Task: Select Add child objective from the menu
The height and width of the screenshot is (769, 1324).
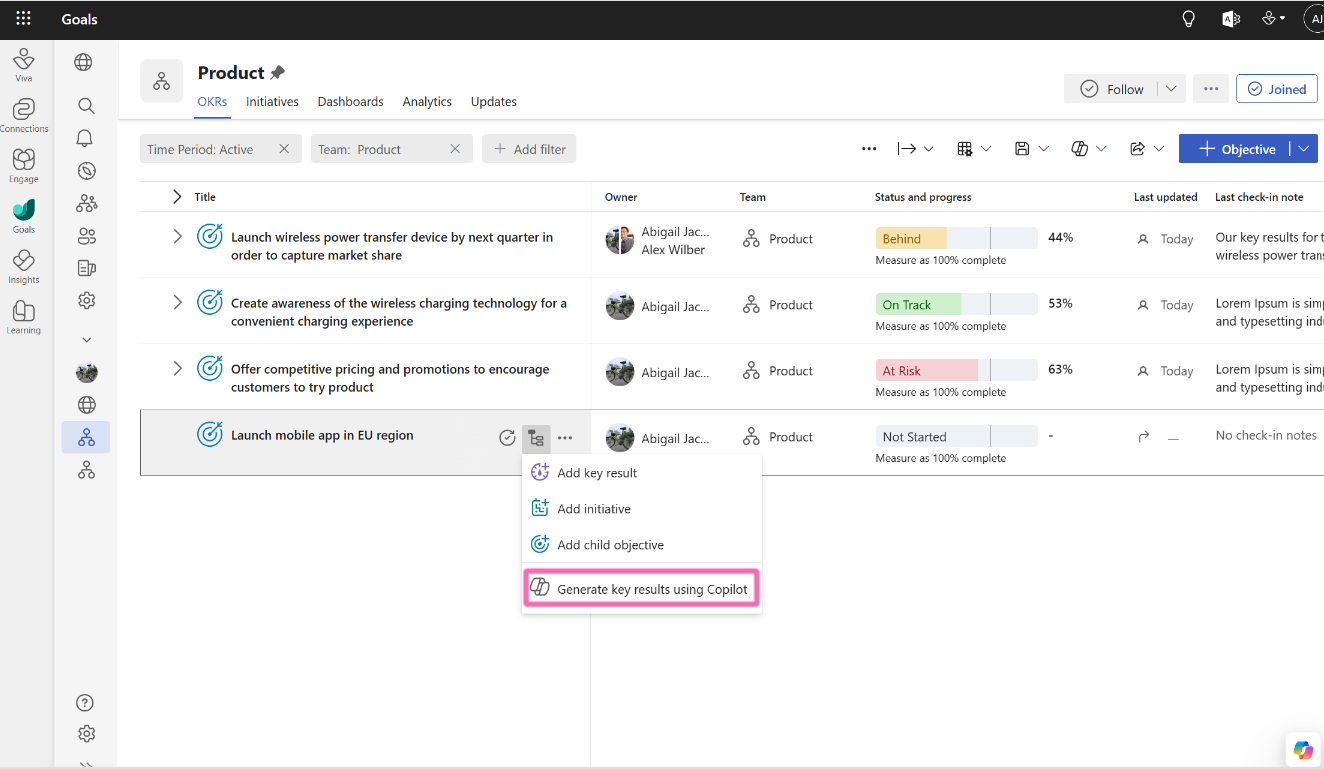Action: coord(609,544)
